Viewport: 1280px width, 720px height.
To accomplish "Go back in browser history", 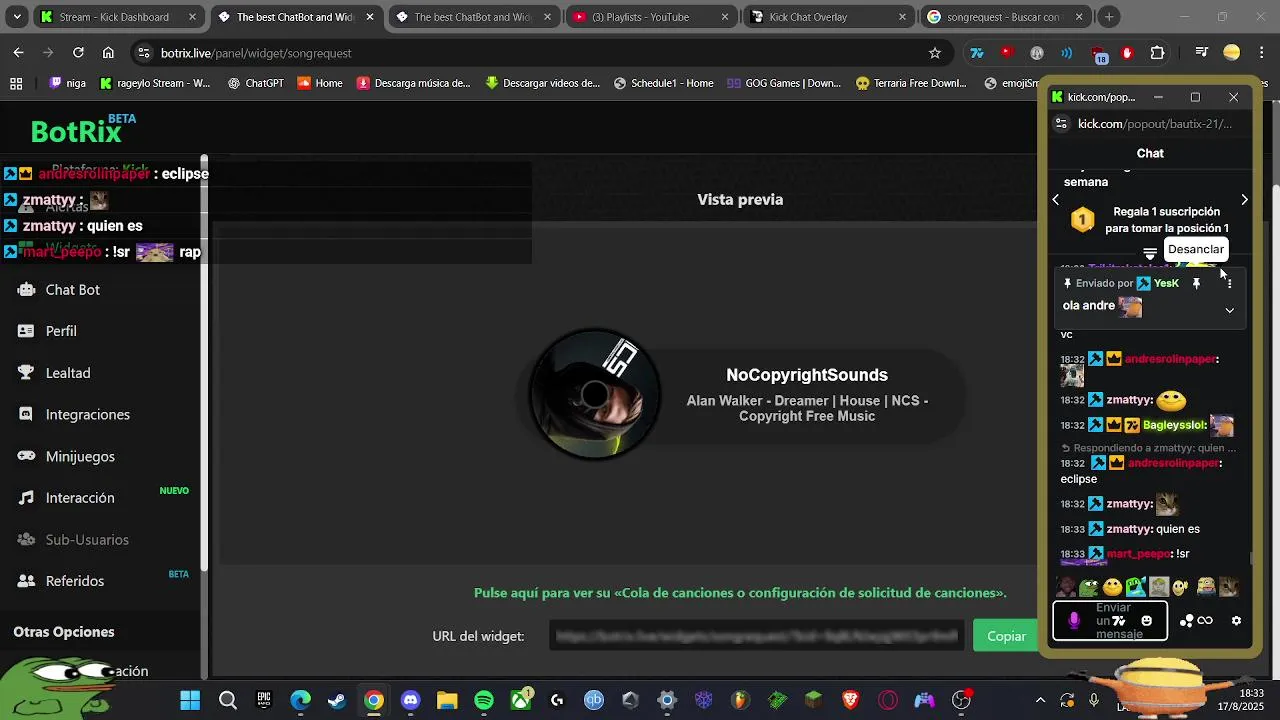I will pos(18,53).
